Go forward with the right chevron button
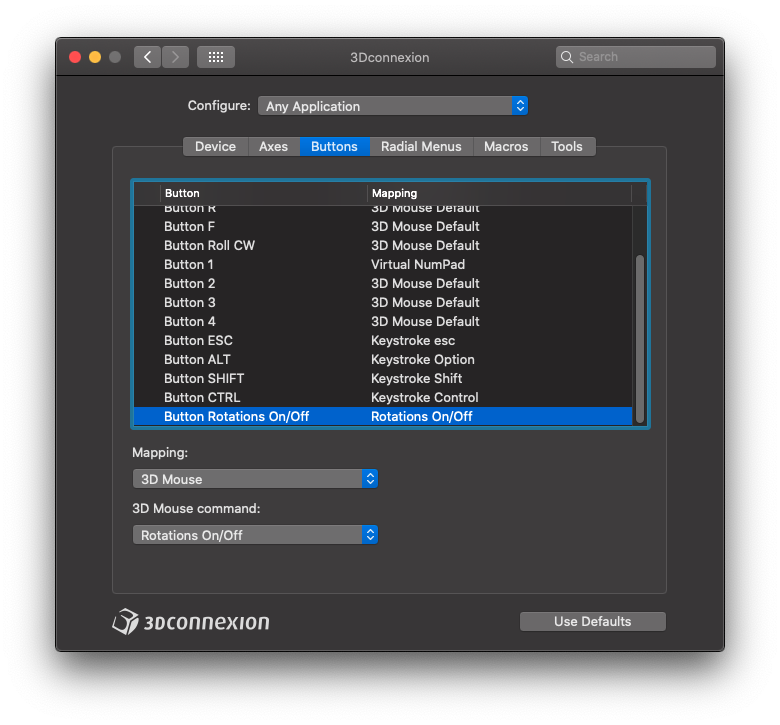The height and width of the screenshot is (725, 780). pos(175,57)
